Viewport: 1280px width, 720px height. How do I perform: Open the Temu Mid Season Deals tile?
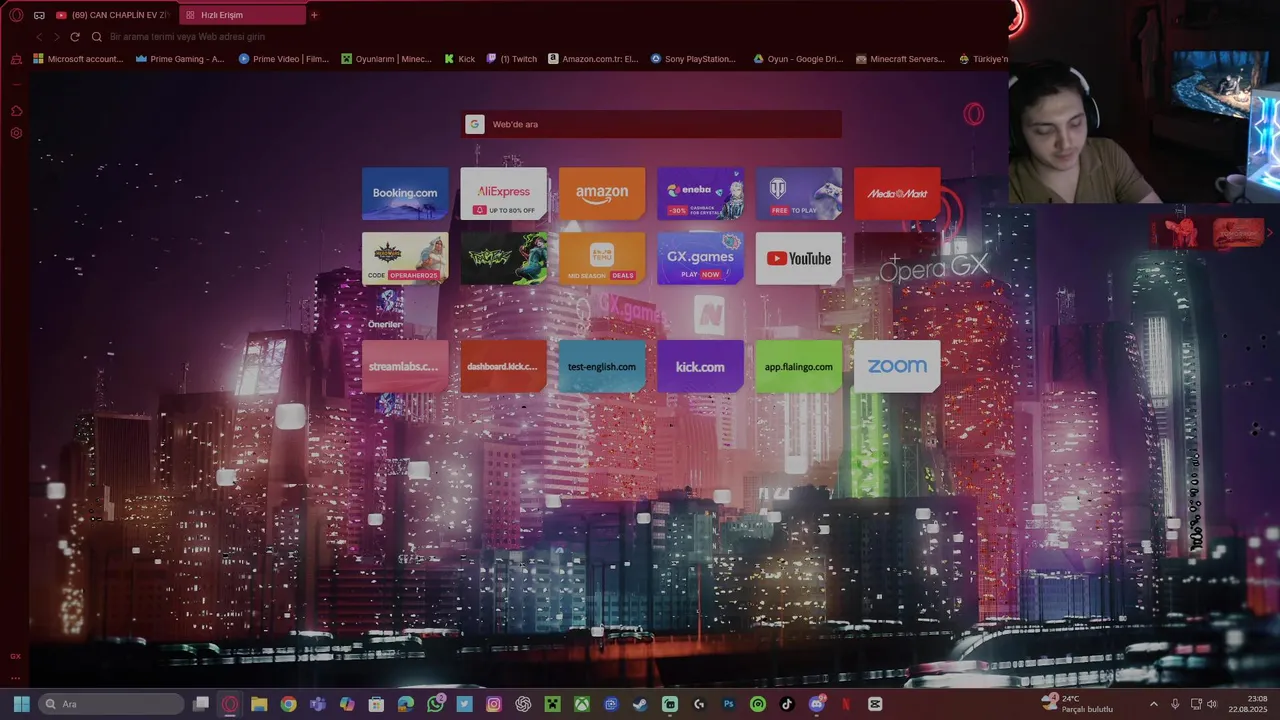[x=602, y=258]
